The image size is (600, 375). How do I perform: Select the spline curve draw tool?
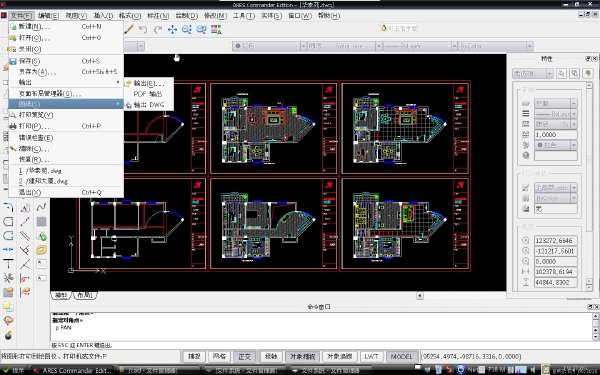tap(41, 207)
